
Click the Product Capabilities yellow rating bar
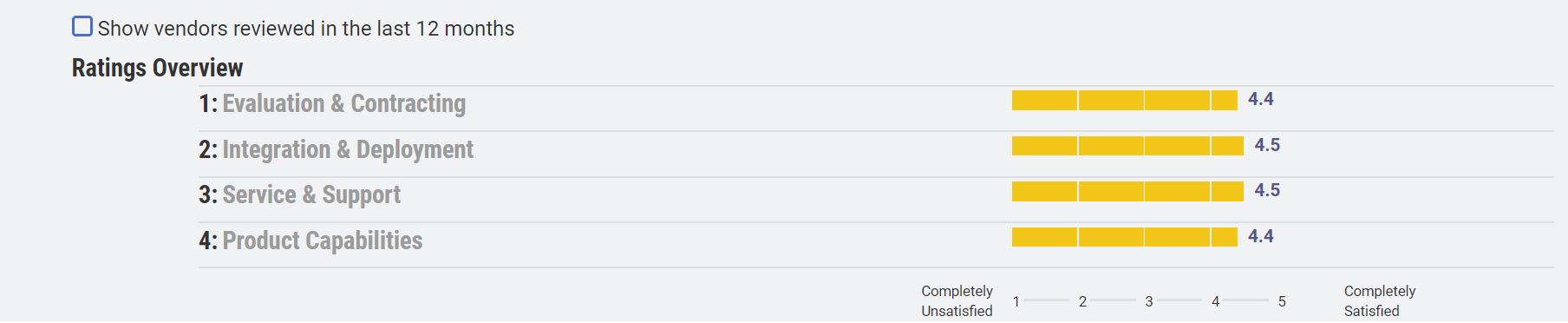[x=1125, y=237]
